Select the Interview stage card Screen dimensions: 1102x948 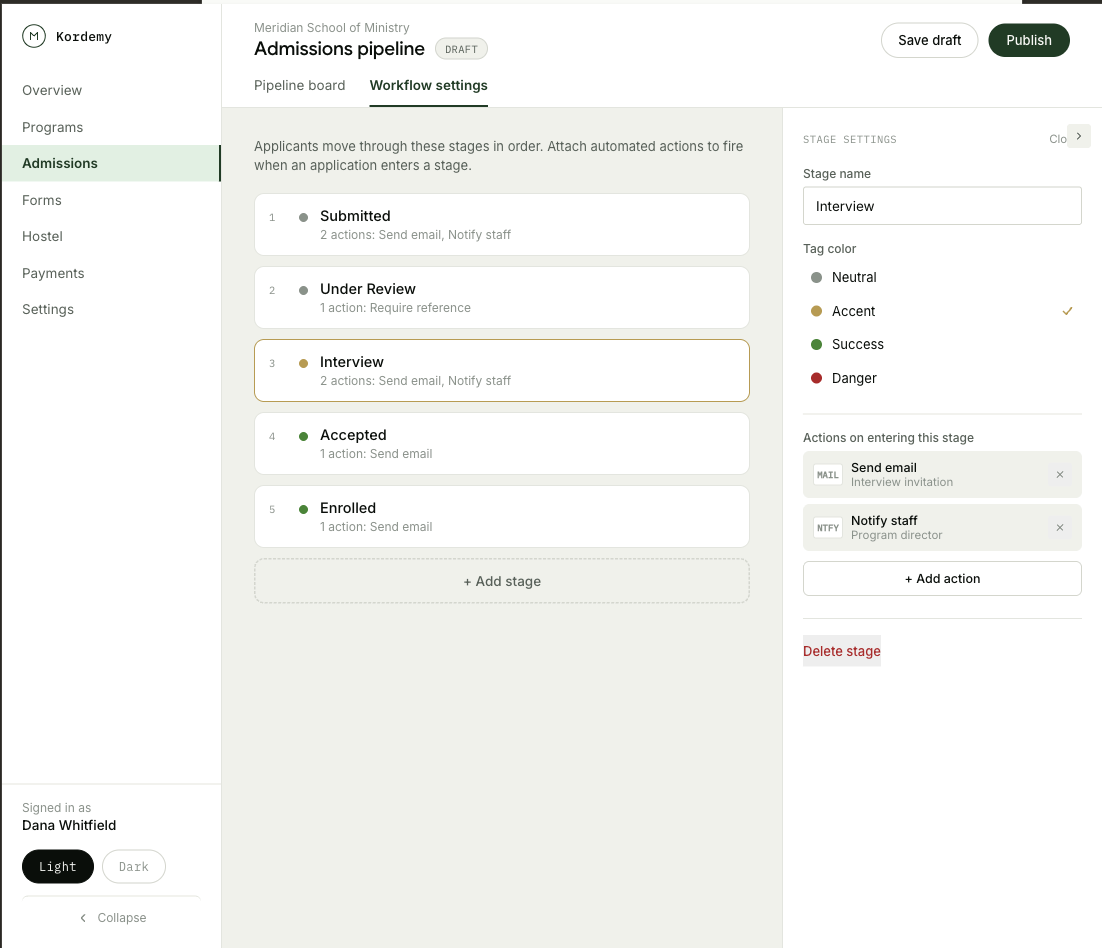pos(502,371)
